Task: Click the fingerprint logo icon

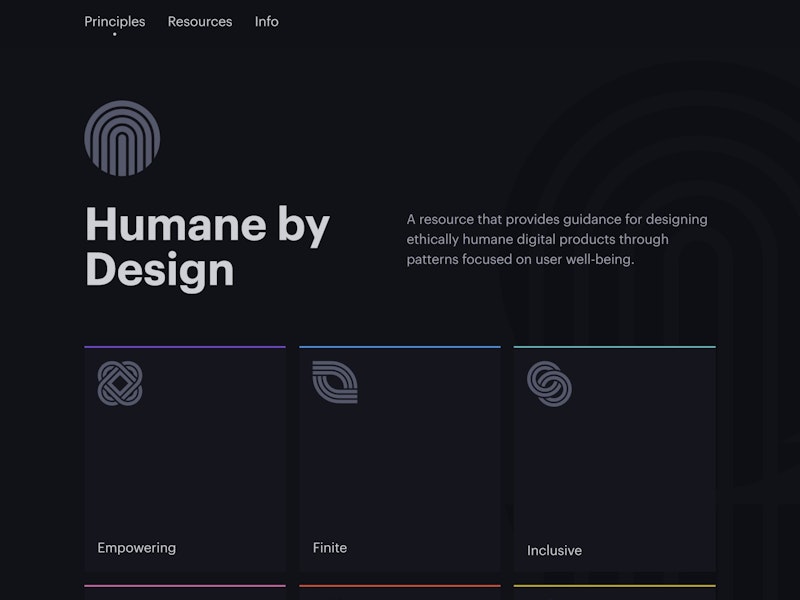Action: (121, 138)
